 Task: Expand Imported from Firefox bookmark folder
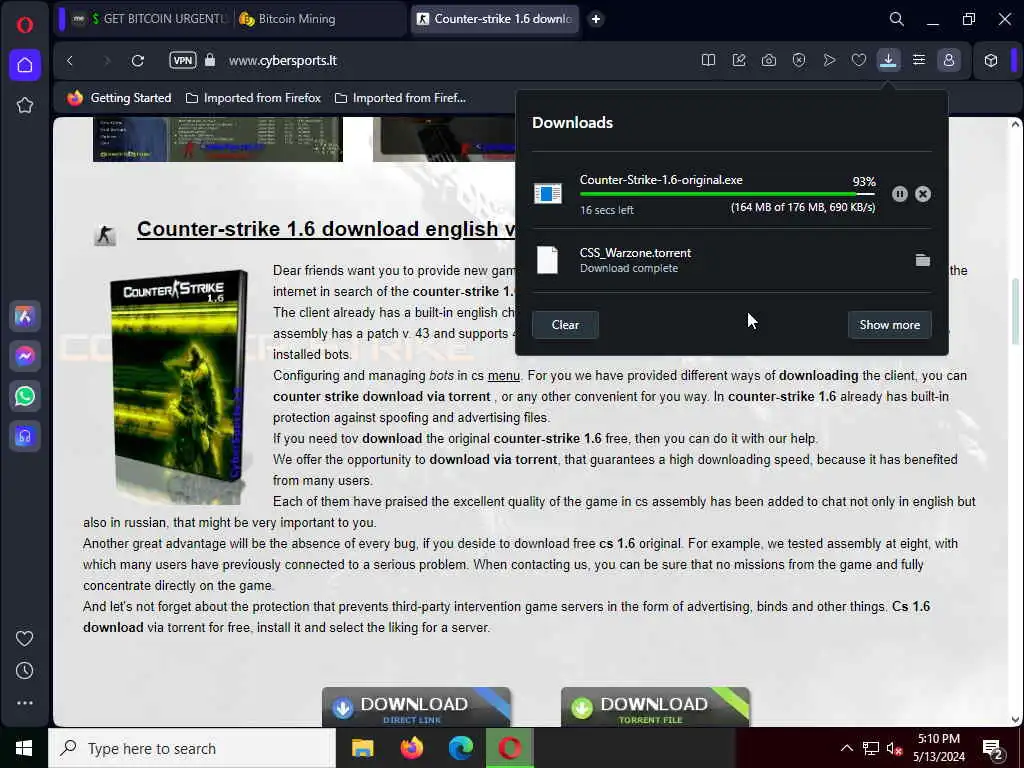(253, 98)
